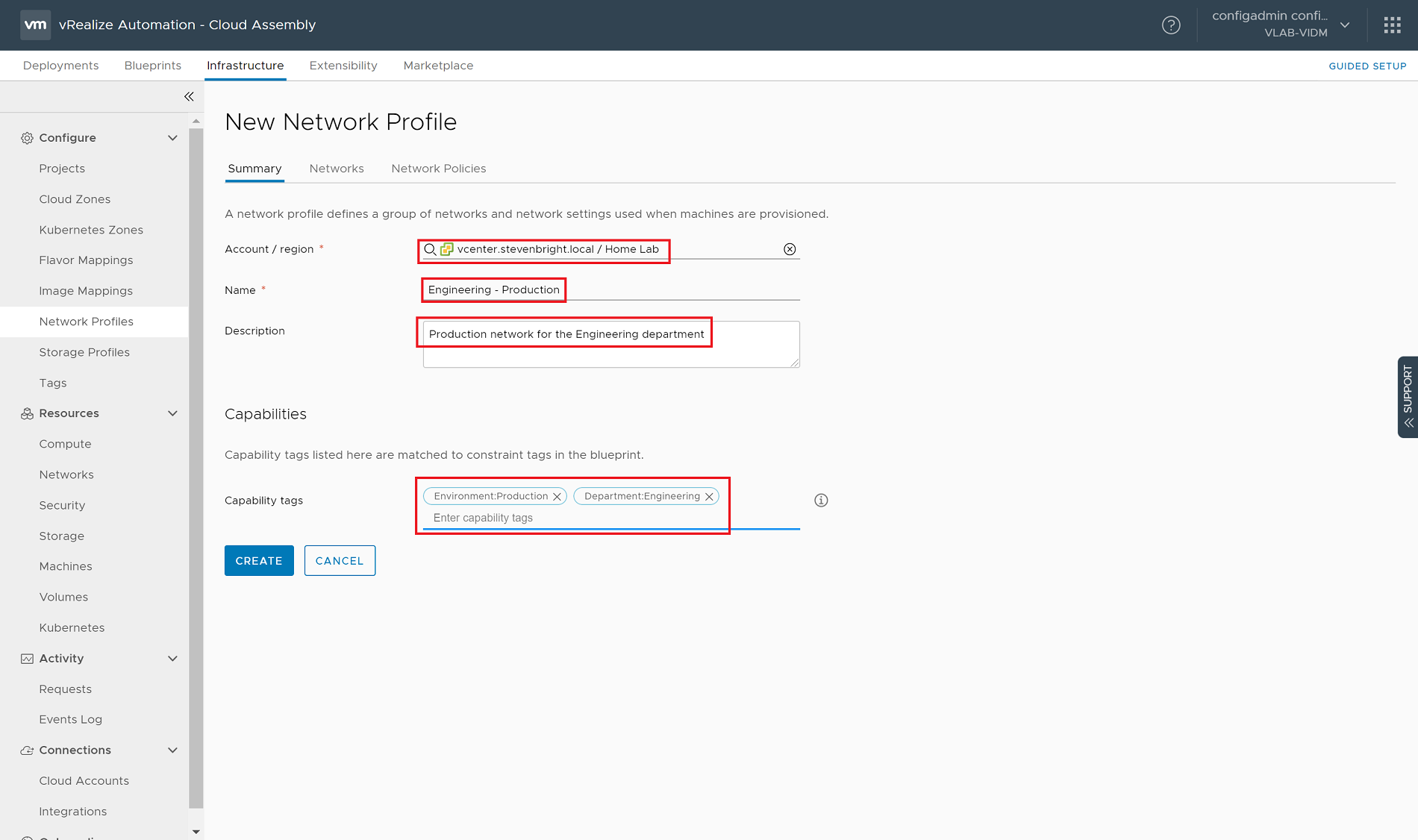Viewport: 1418px width, 840px height.
Task: Select the Resources icon in the sidebar
Action: click(x=26, y=413)
